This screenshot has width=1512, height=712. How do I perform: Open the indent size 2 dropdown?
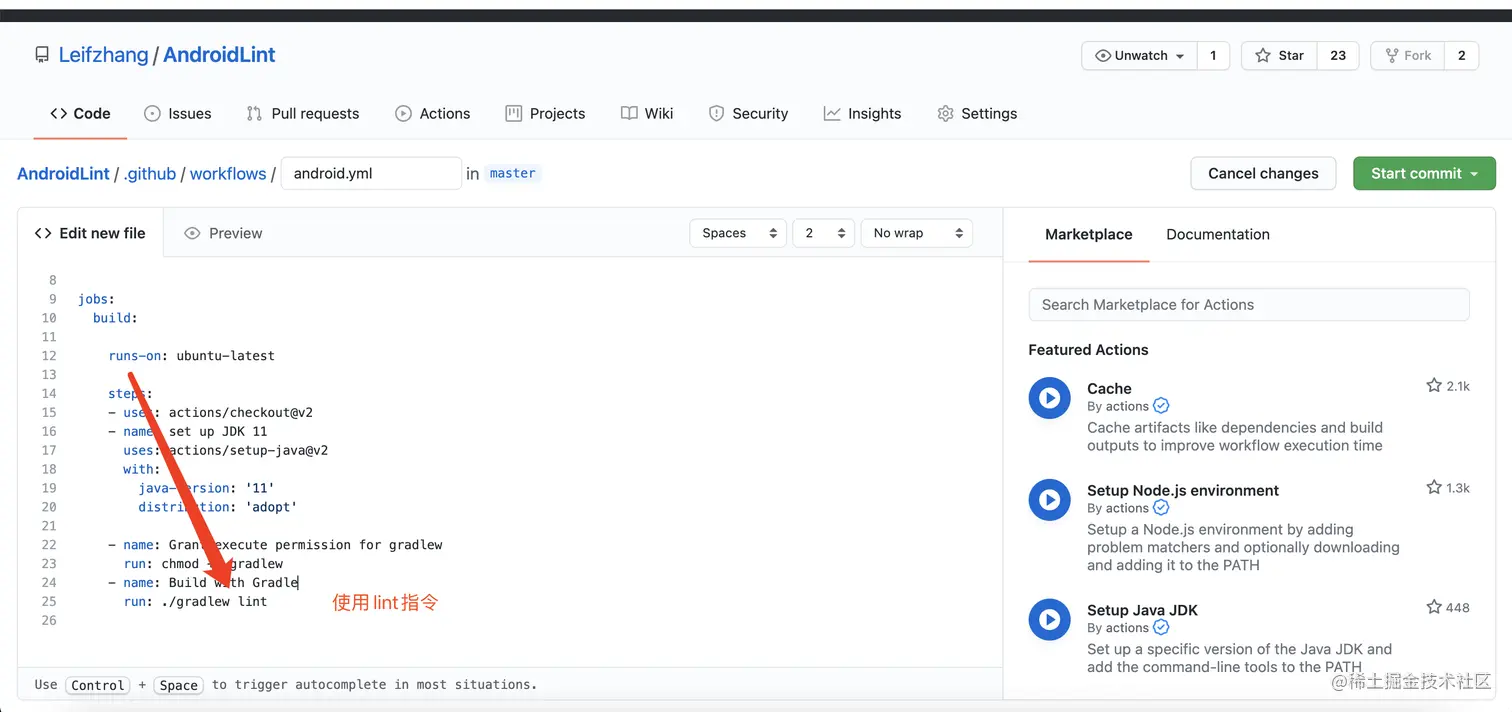click(x=824, y=233)
